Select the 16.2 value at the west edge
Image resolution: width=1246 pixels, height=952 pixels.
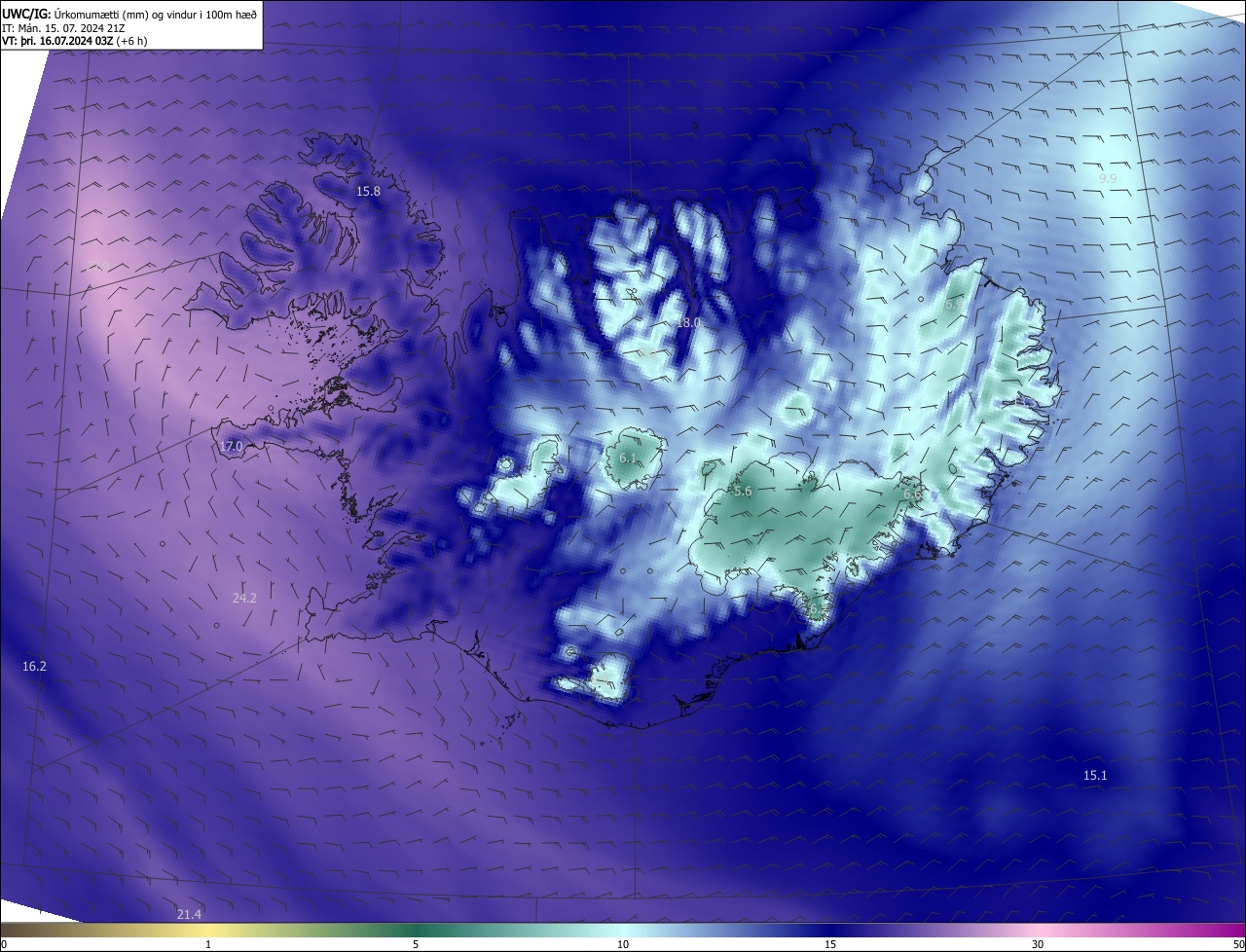[x=34, y=667]
